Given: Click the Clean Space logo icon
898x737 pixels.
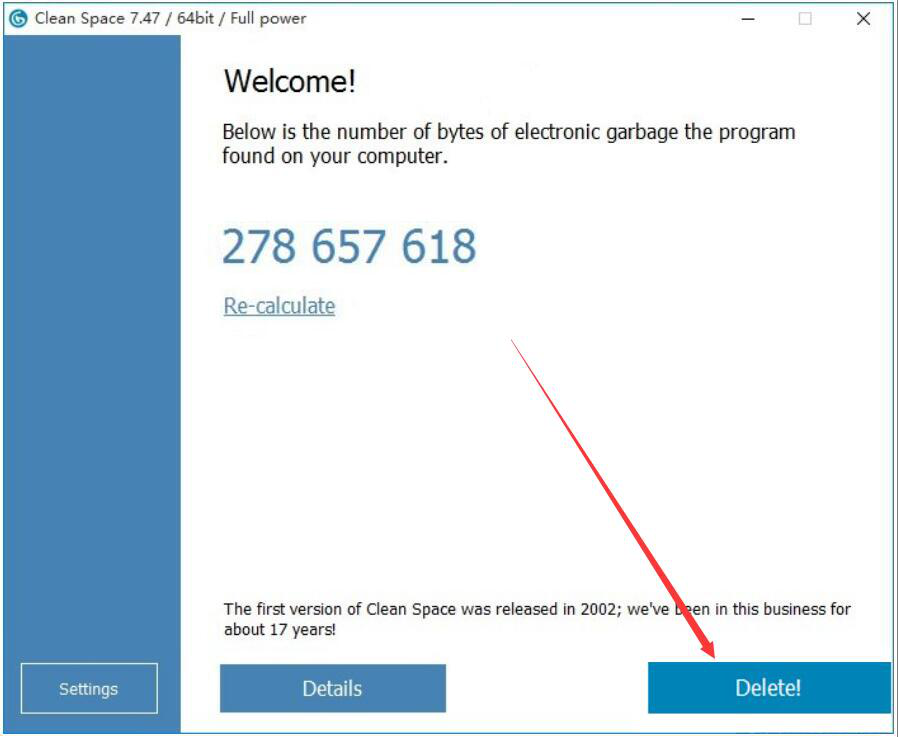Looking at the screenshot, I should 18,18.
